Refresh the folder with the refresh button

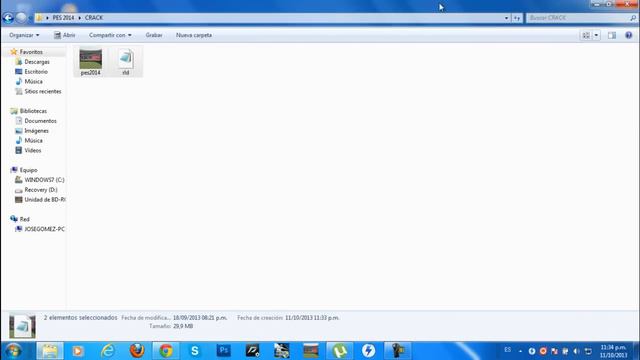coord(517,18)
